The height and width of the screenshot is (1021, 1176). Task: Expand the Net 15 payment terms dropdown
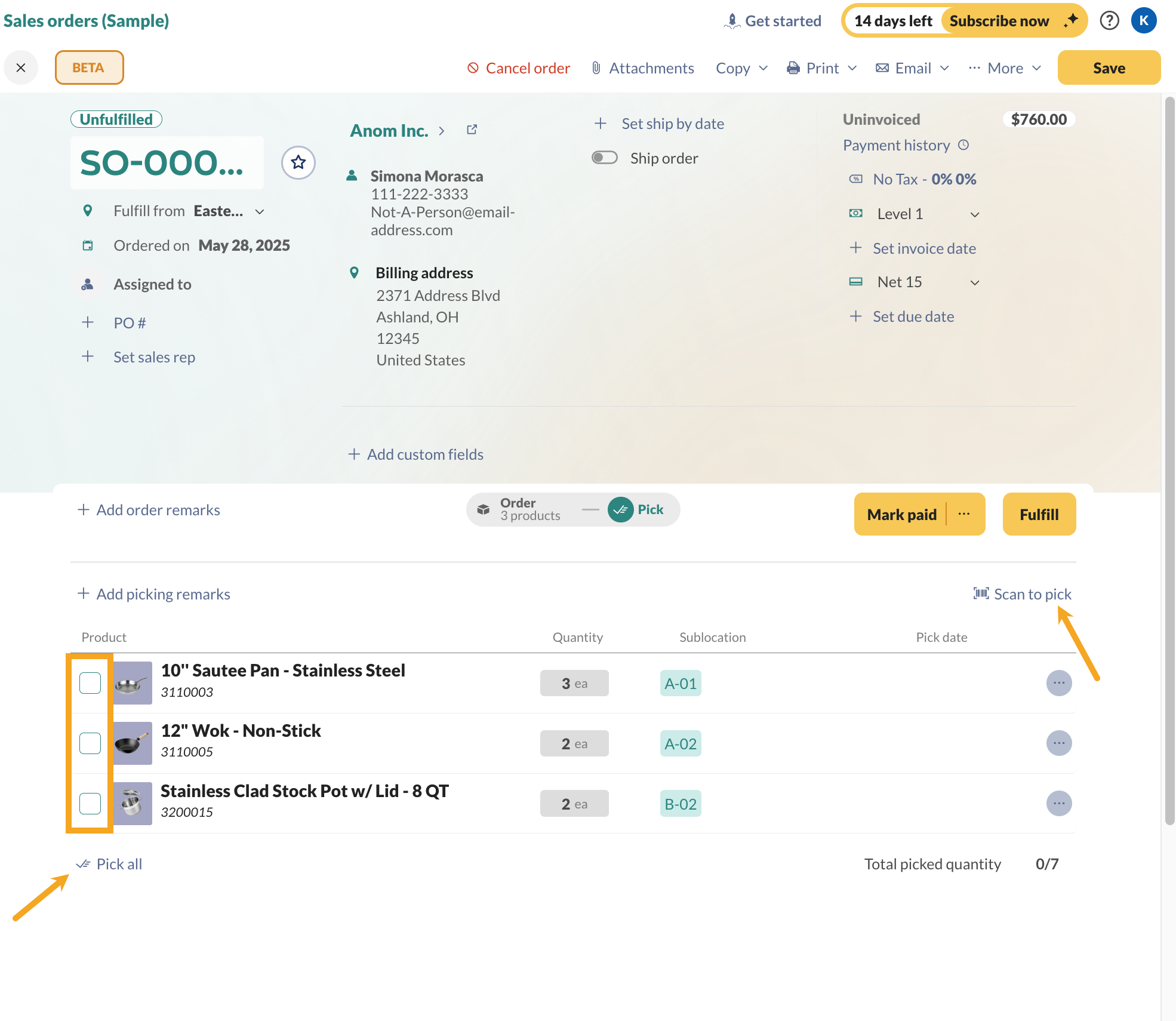pyautogui.click(x=974, y=282)
